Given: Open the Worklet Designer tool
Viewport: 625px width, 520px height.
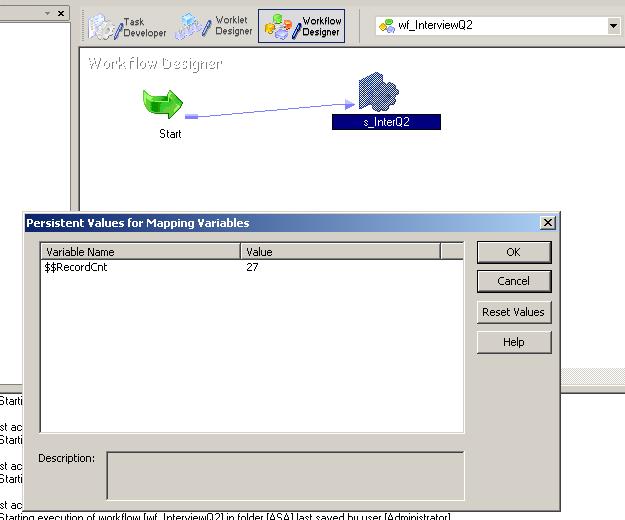Looking at the screenshot, I should point(214,26).
